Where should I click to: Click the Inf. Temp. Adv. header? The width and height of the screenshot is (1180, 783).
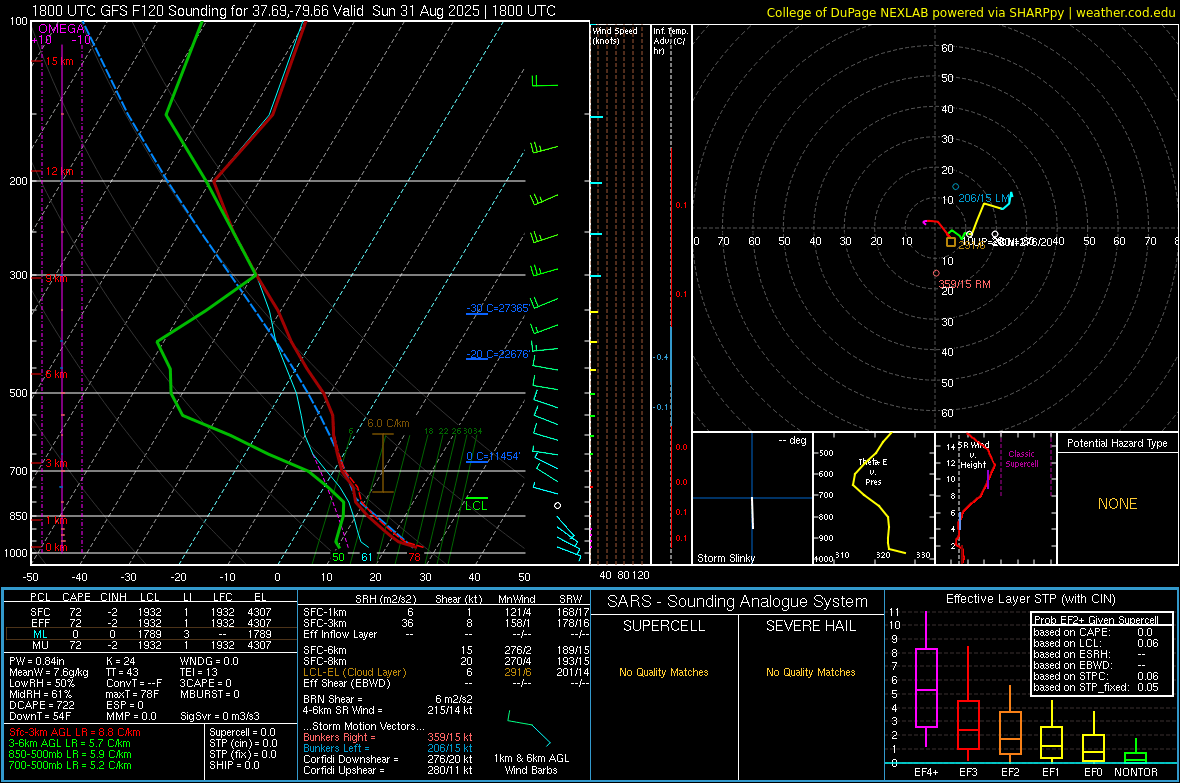click(671, 41)
